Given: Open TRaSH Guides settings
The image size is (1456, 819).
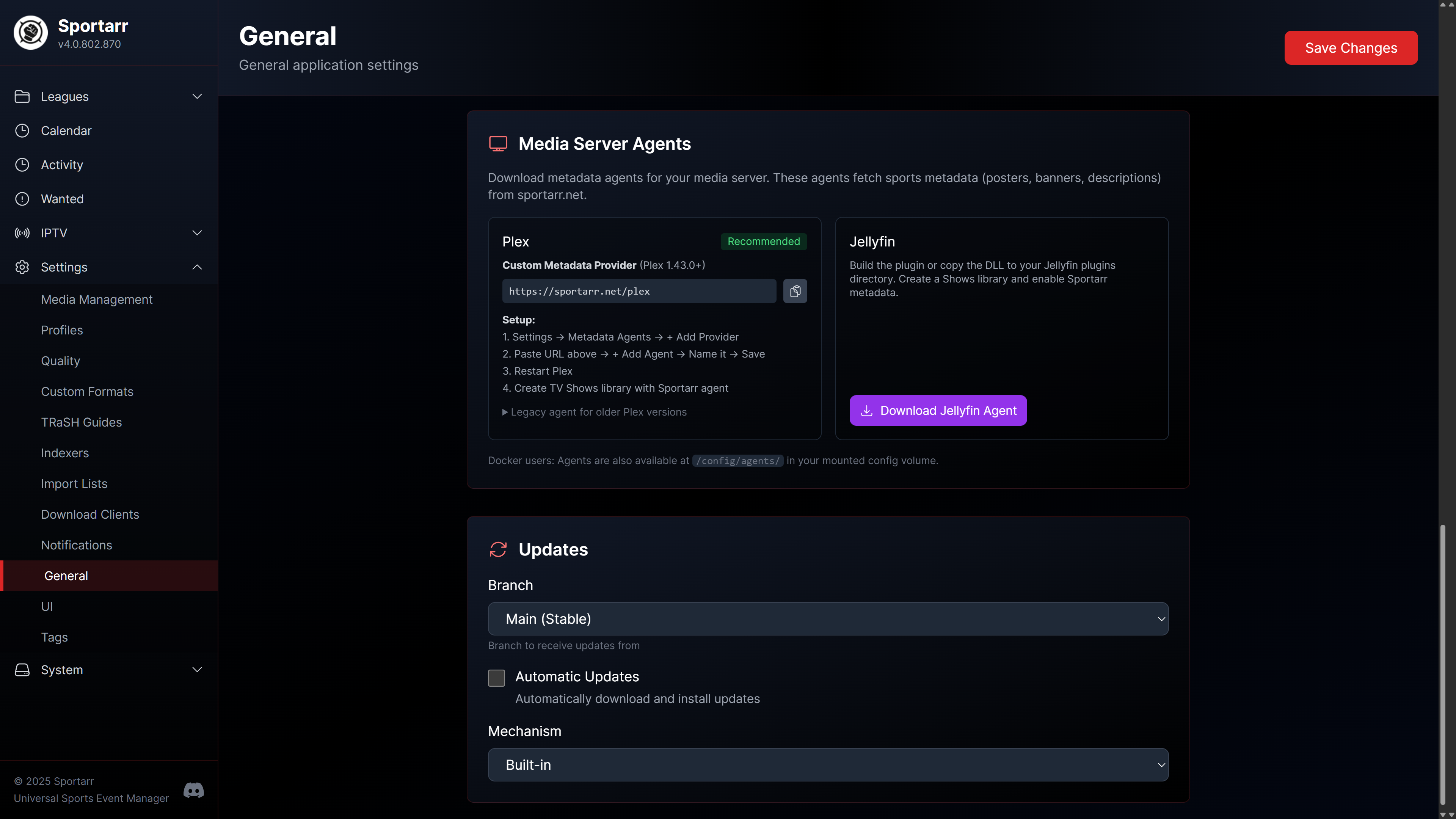Looking at the screenshot, I should pos(82,422).
